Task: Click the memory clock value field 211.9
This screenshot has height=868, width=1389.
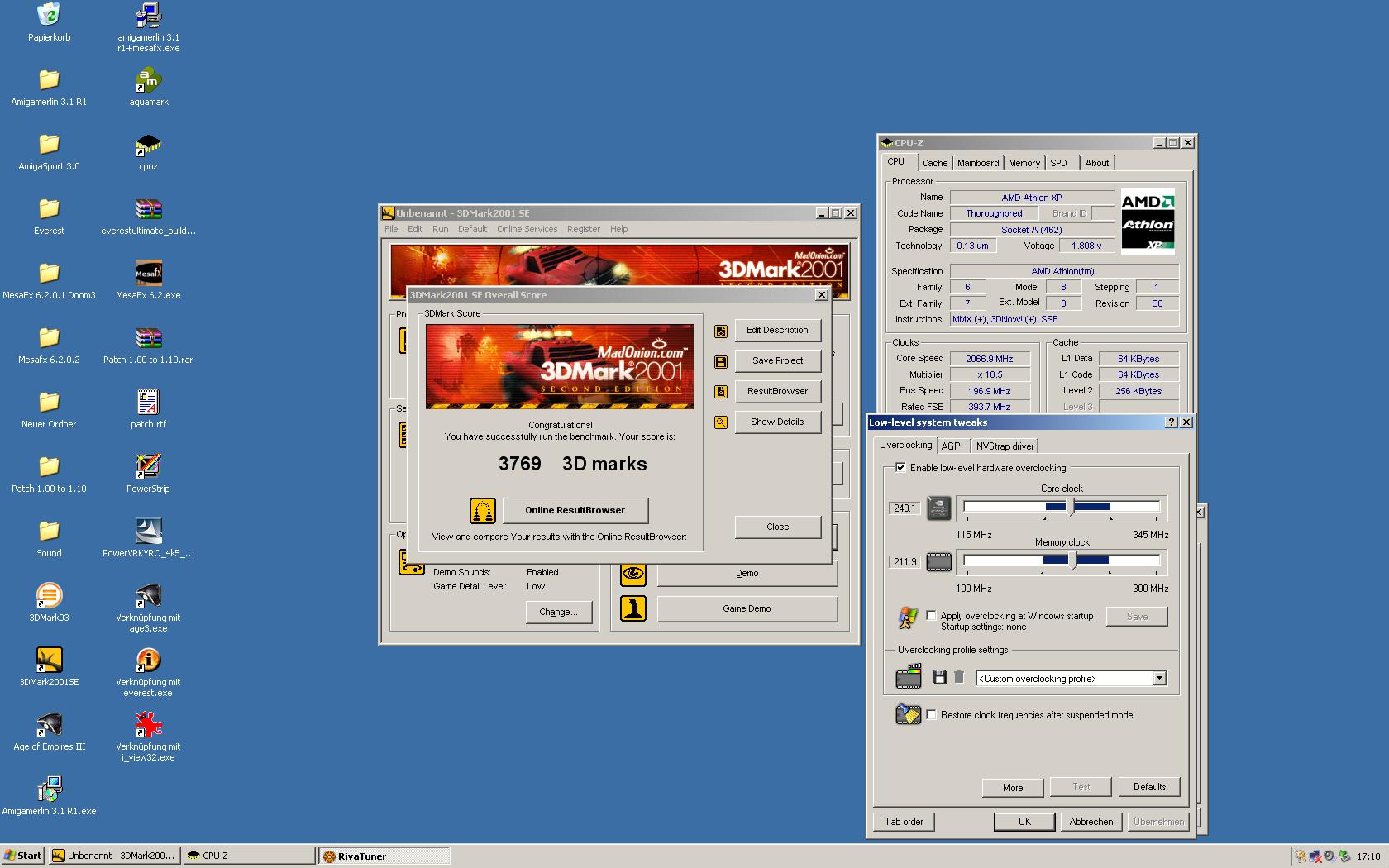Action: coord(905,562)
